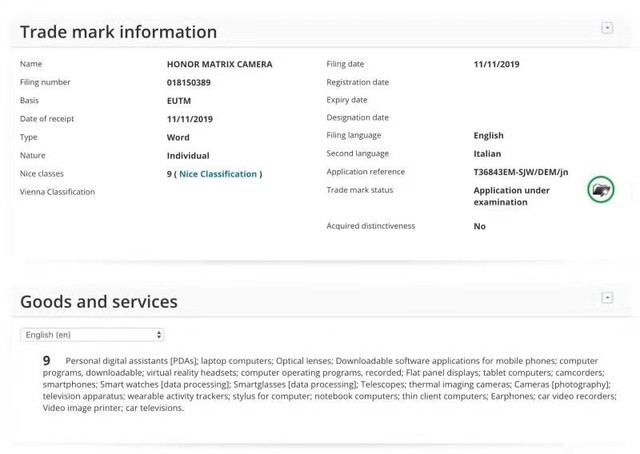Click the application reference T36843EM-SJW/DEM/jn
640x454 pixels.
coord(520,172)
